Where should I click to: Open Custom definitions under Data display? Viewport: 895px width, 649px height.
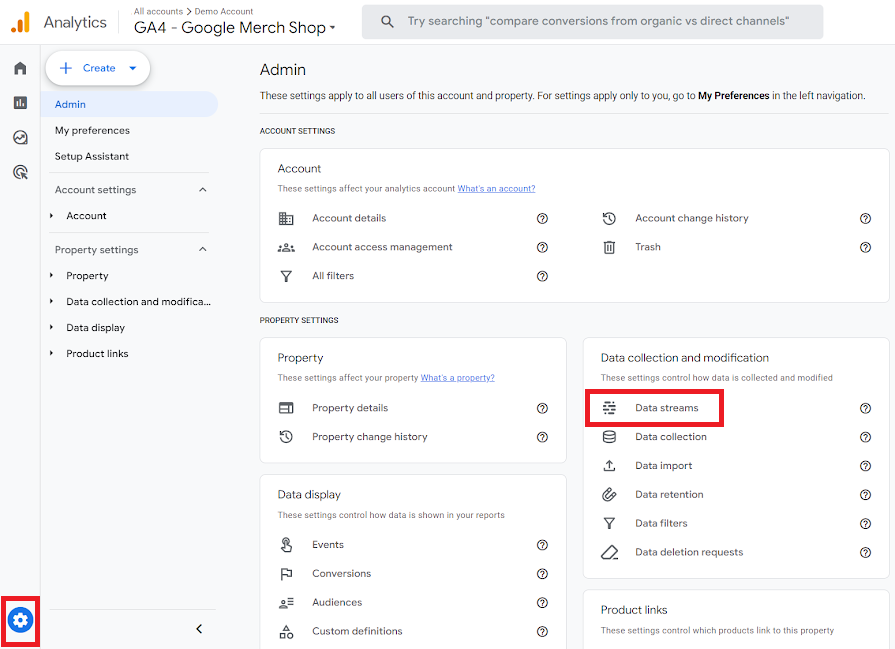357,631
